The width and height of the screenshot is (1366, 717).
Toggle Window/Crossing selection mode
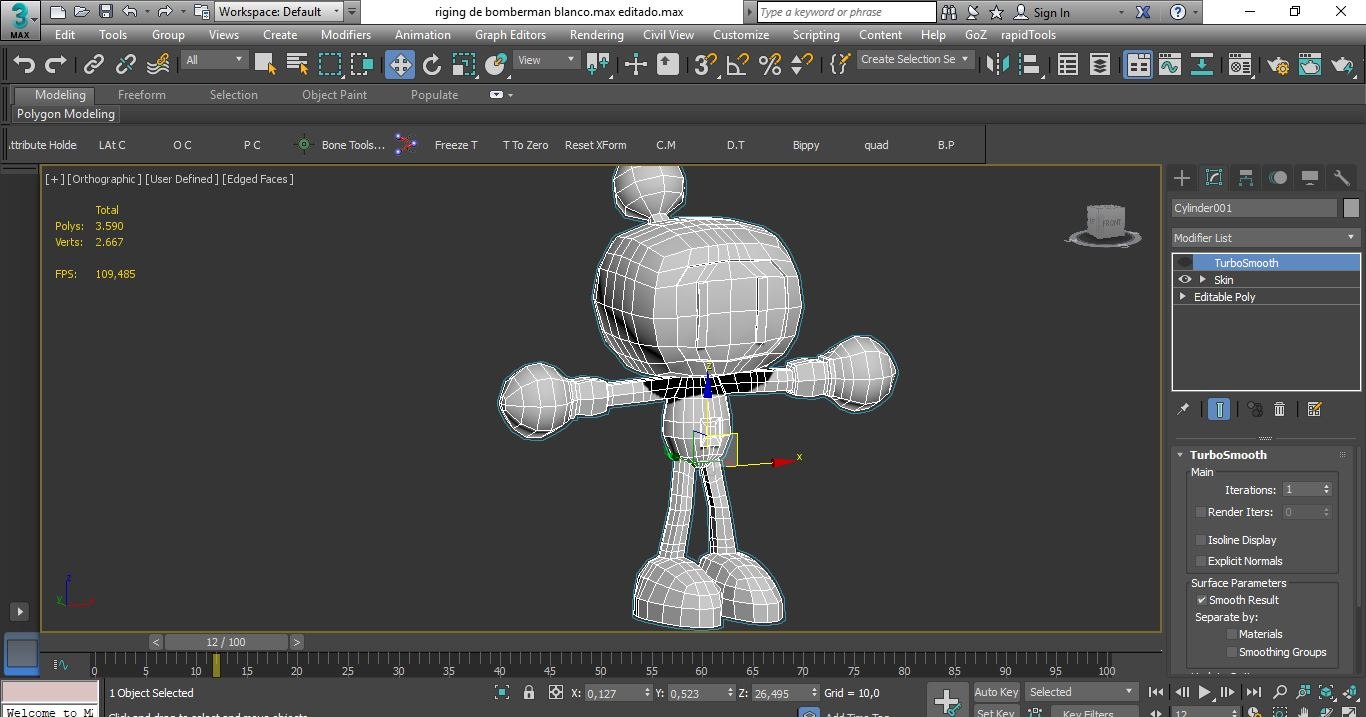tap(362, 64)
